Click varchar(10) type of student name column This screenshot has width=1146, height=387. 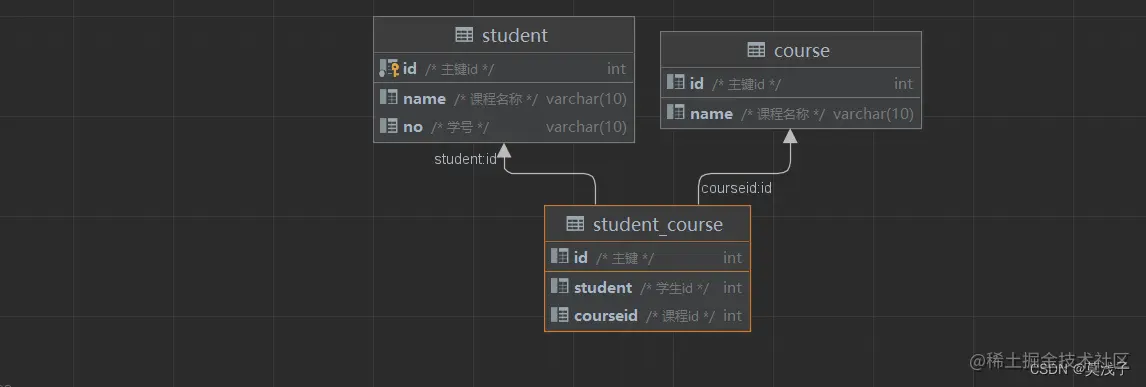tap(586, 99)
